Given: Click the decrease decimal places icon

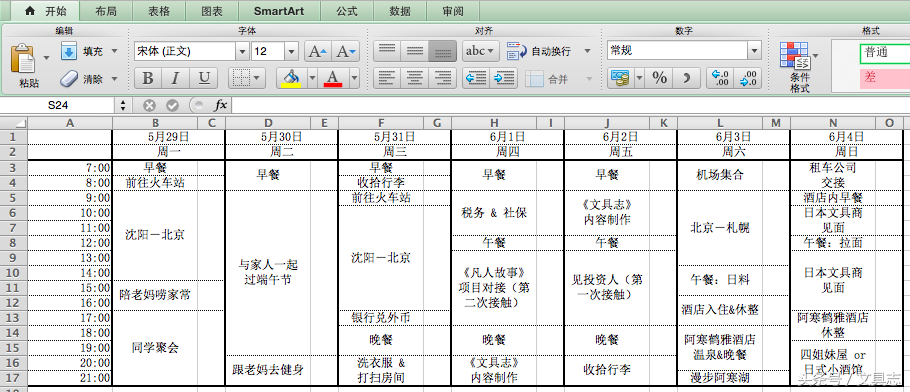Looking at the screenshot, I should pos(748,78).
